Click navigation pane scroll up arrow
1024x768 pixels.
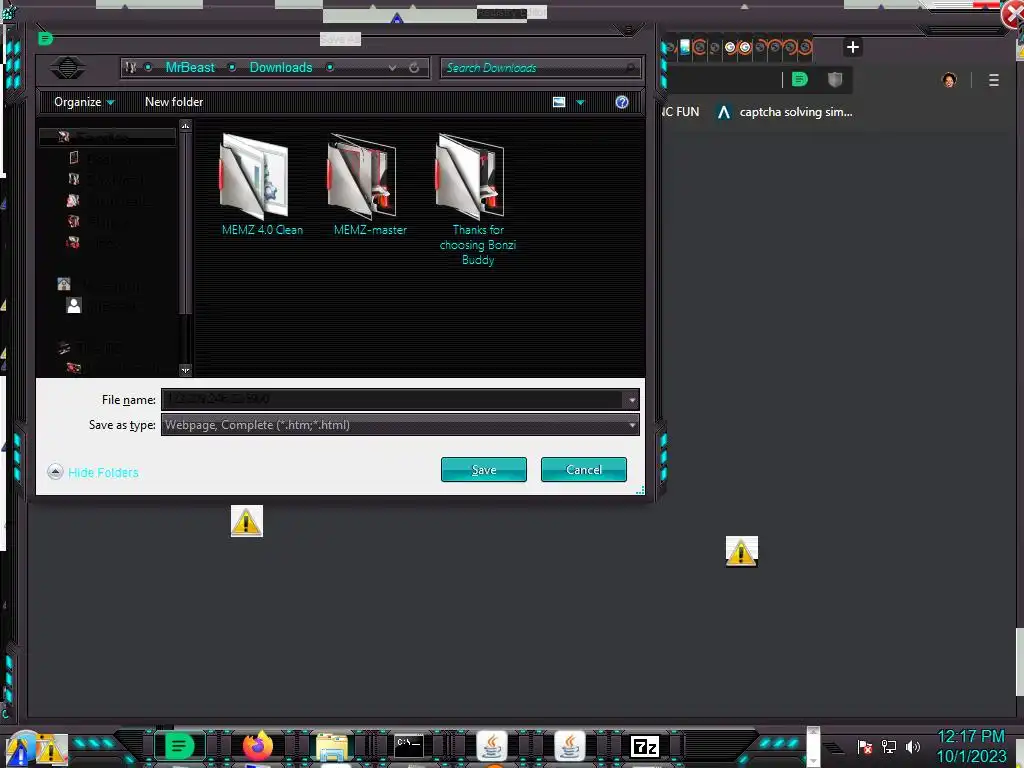(x=185, y=125)
